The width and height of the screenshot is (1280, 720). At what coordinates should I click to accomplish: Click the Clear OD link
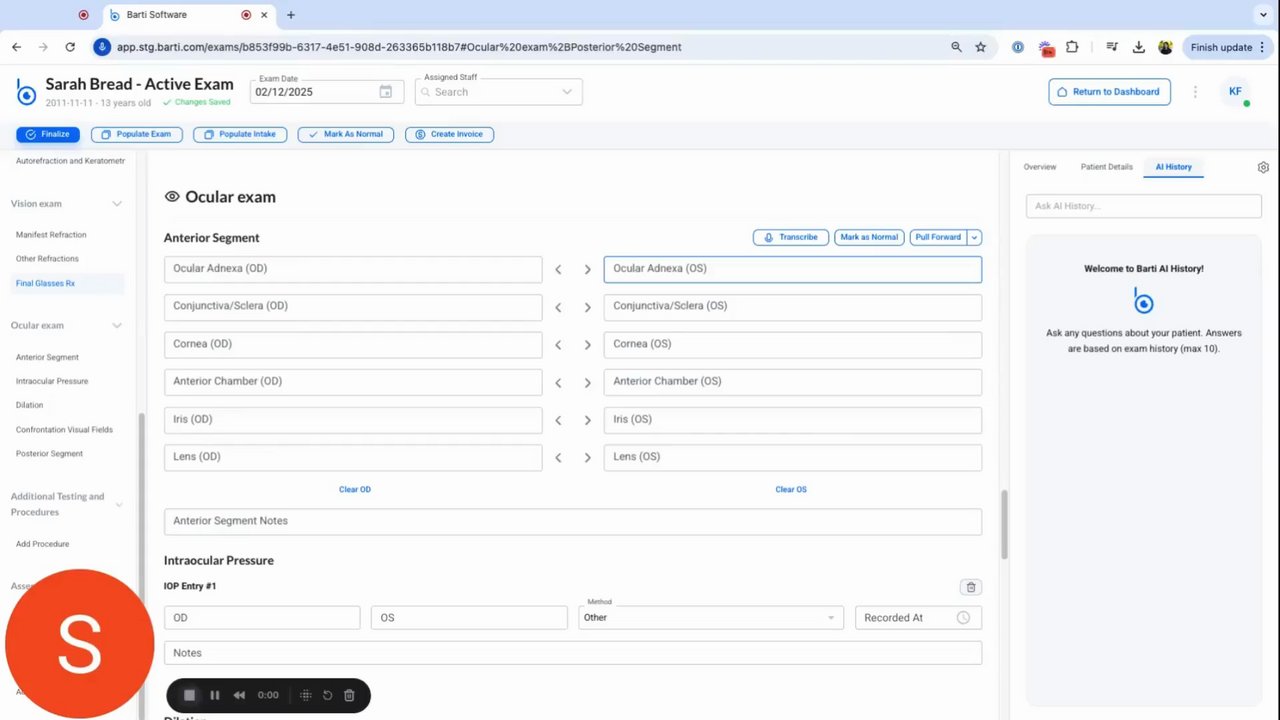pyautogui.click(x=355, y=490)
